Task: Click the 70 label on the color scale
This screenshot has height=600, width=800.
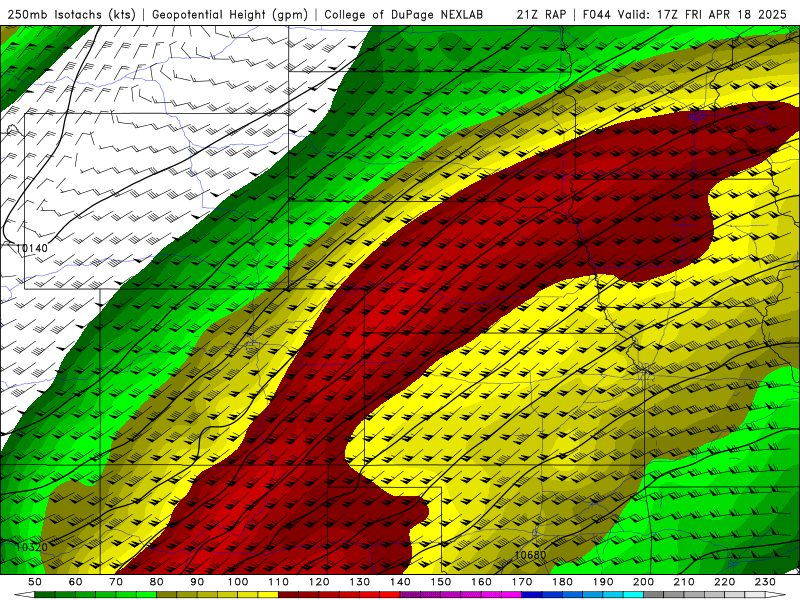Action: click(x=116, y=582)
